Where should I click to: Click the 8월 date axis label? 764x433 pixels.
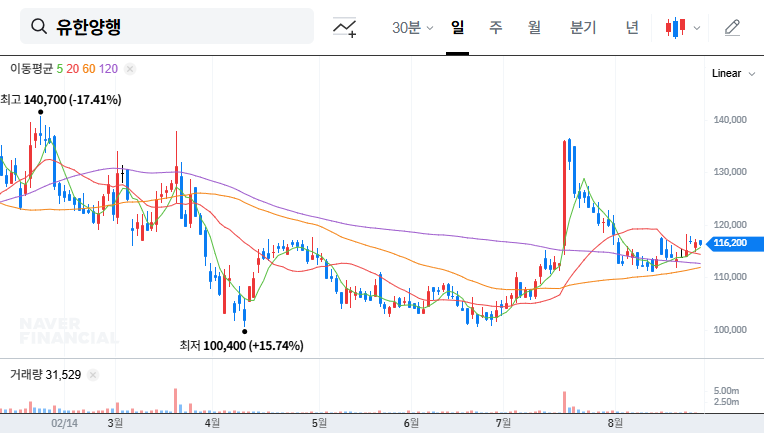(615, 423)
